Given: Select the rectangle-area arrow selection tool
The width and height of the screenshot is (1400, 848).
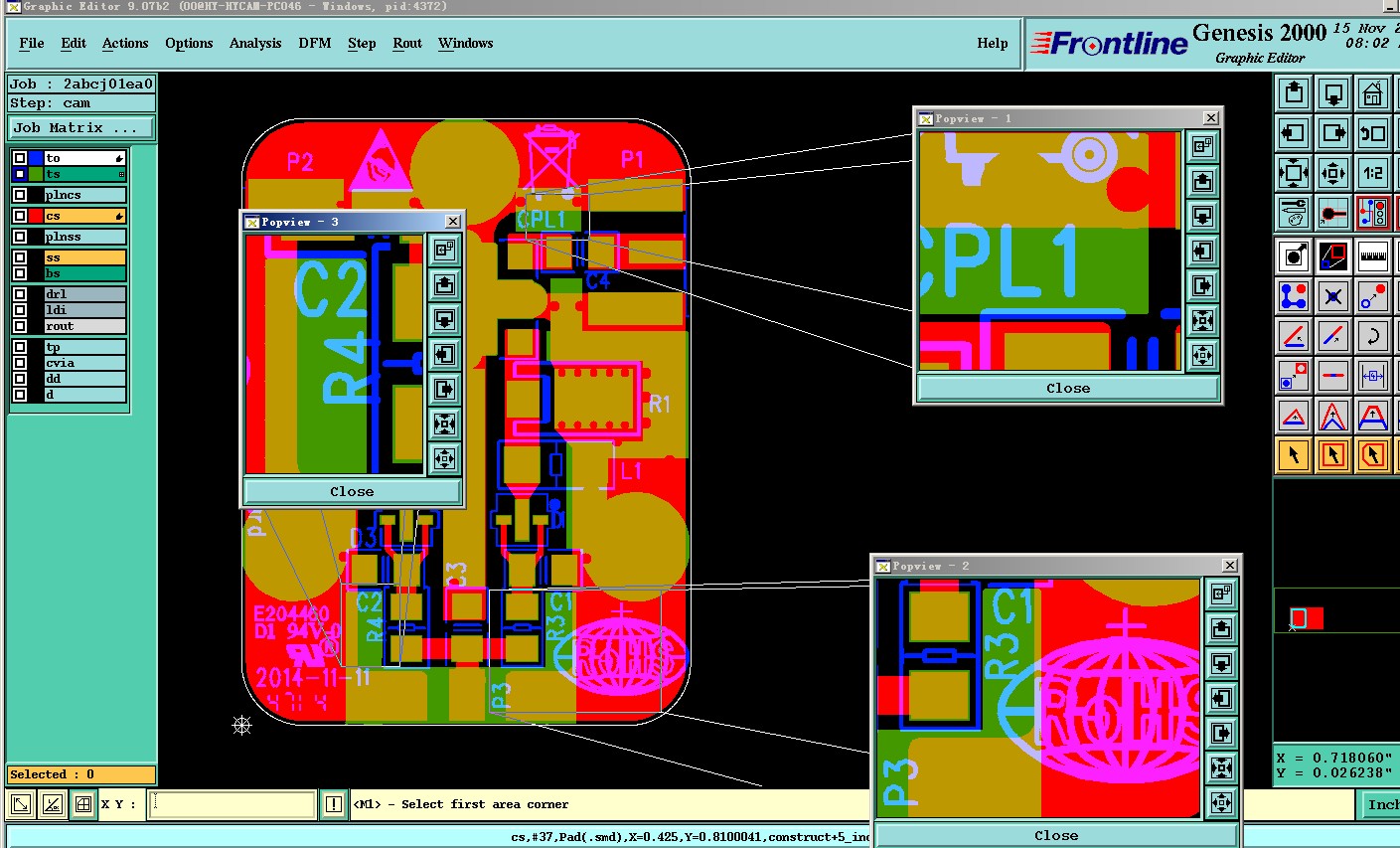Looking at the screenshot, I should click(x=1333, y=455).
